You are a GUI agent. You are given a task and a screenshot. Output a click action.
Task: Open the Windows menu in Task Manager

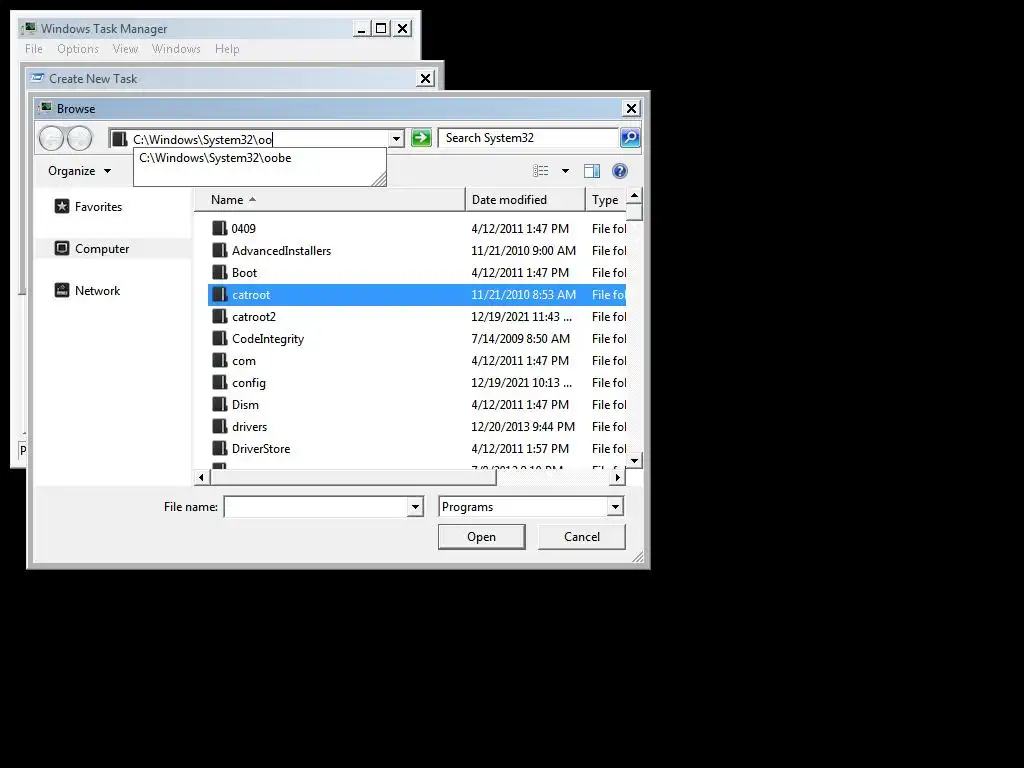click(176, 49)
